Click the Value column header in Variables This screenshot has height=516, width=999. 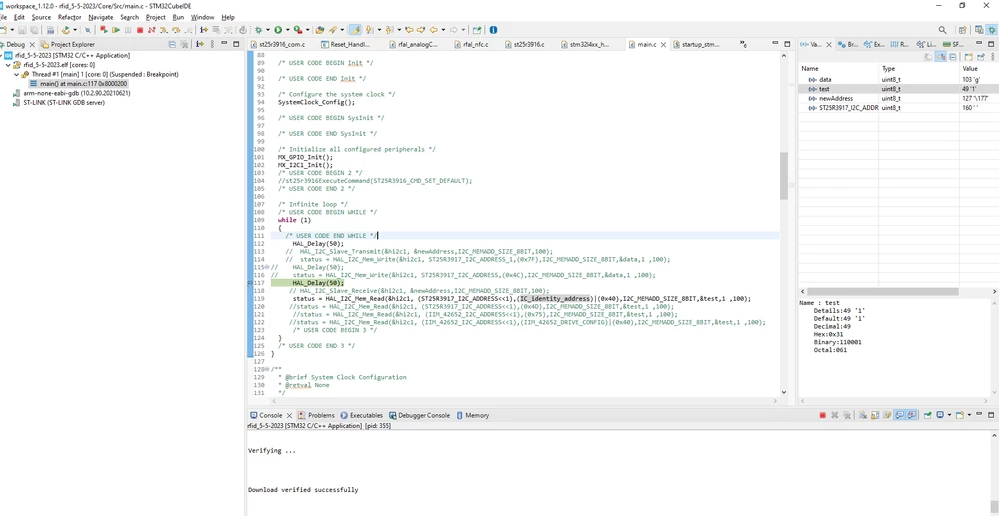pos(979,68)
